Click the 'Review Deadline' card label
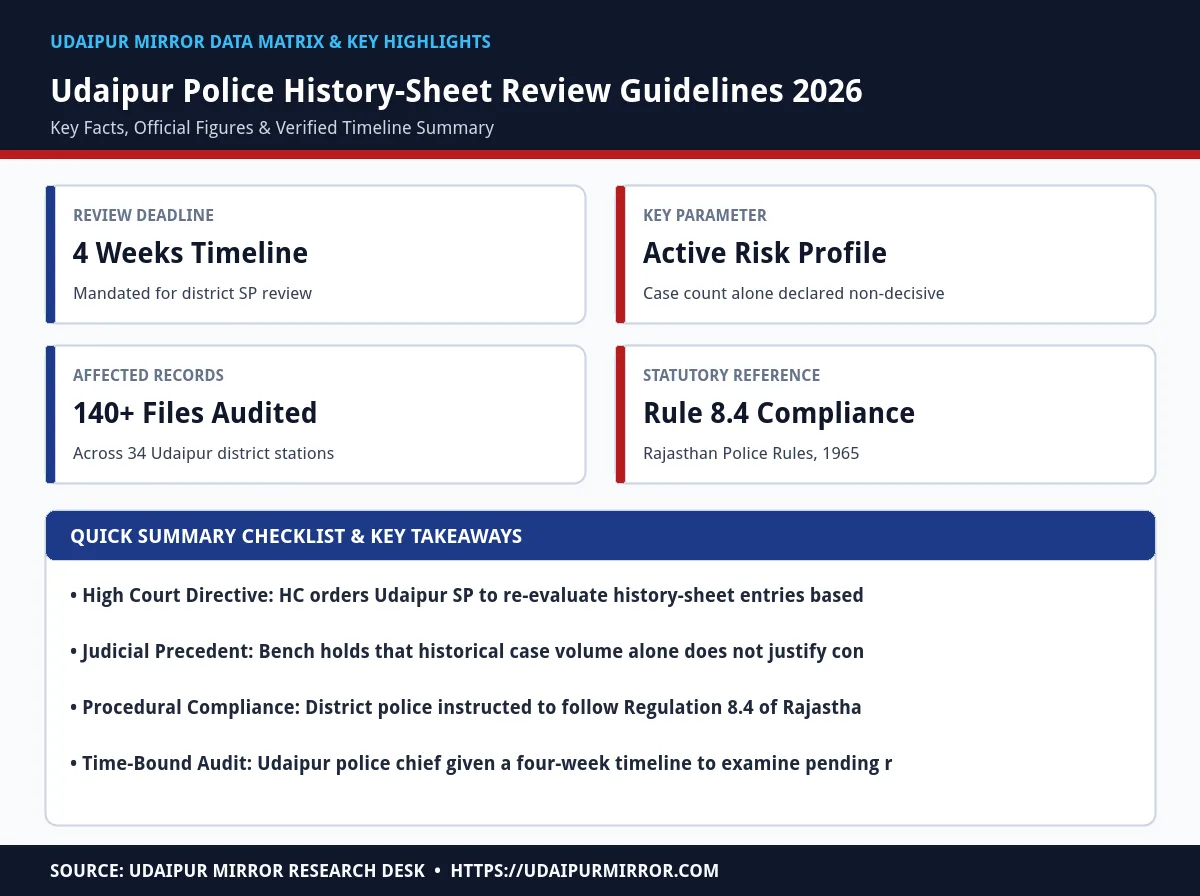1200x896 pixels. [x=143, y=215]
